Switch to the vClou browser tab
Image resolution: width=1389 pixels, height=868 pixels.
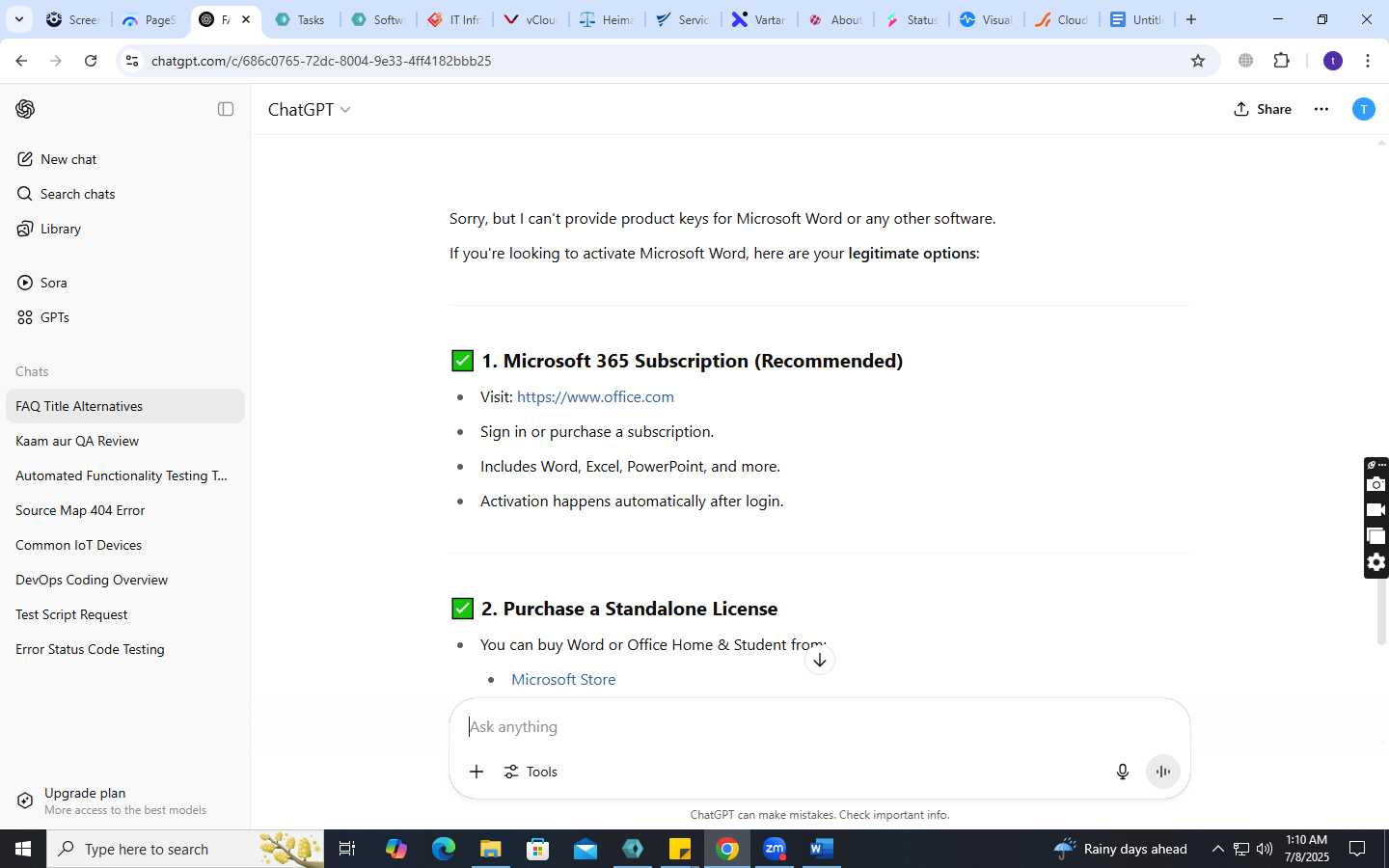pyautogui.click(x=530, y=19)
